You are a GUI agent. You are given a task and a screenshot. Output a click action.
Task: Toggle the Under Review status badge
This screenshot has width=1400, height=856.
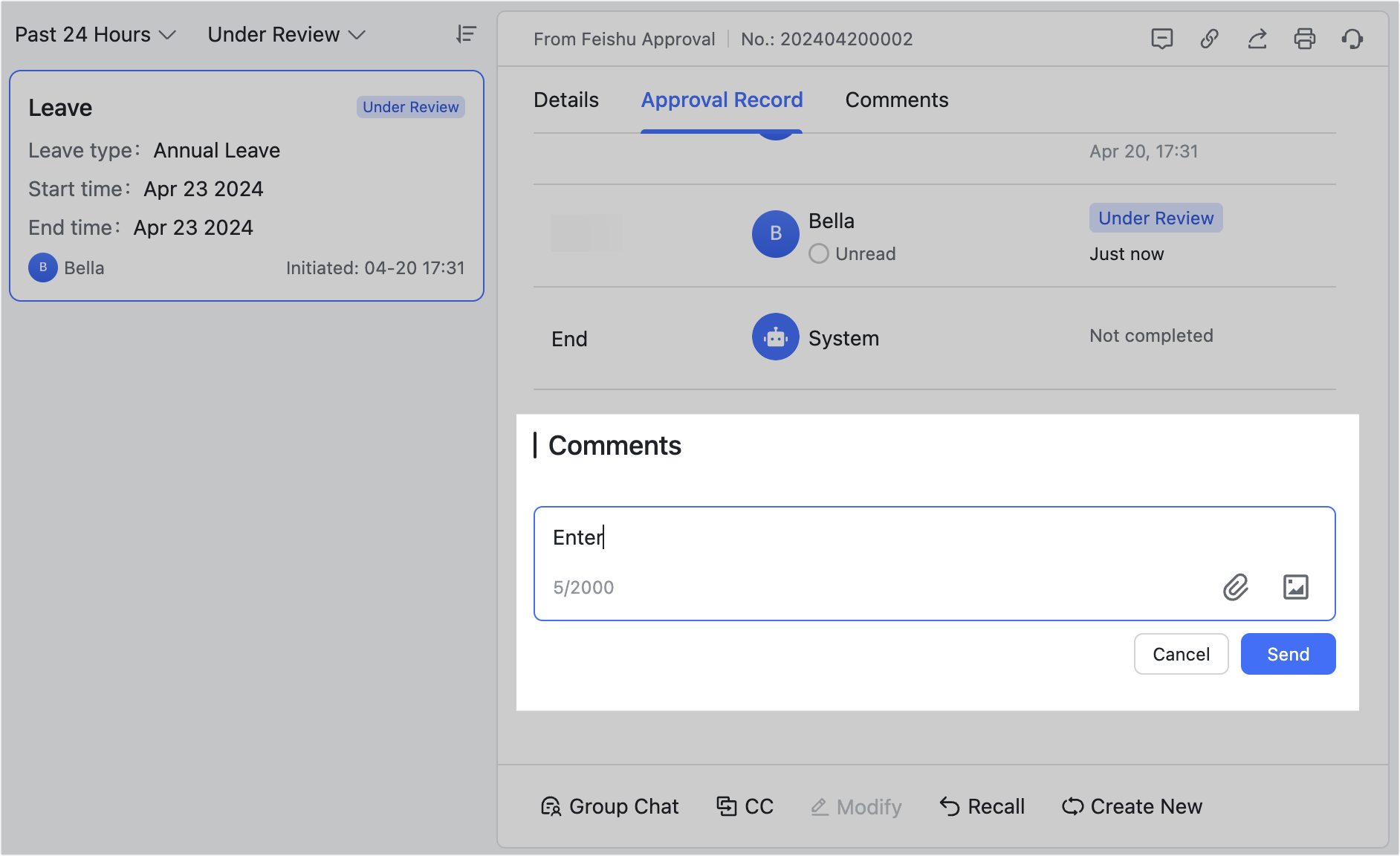[x=410, y=107]
